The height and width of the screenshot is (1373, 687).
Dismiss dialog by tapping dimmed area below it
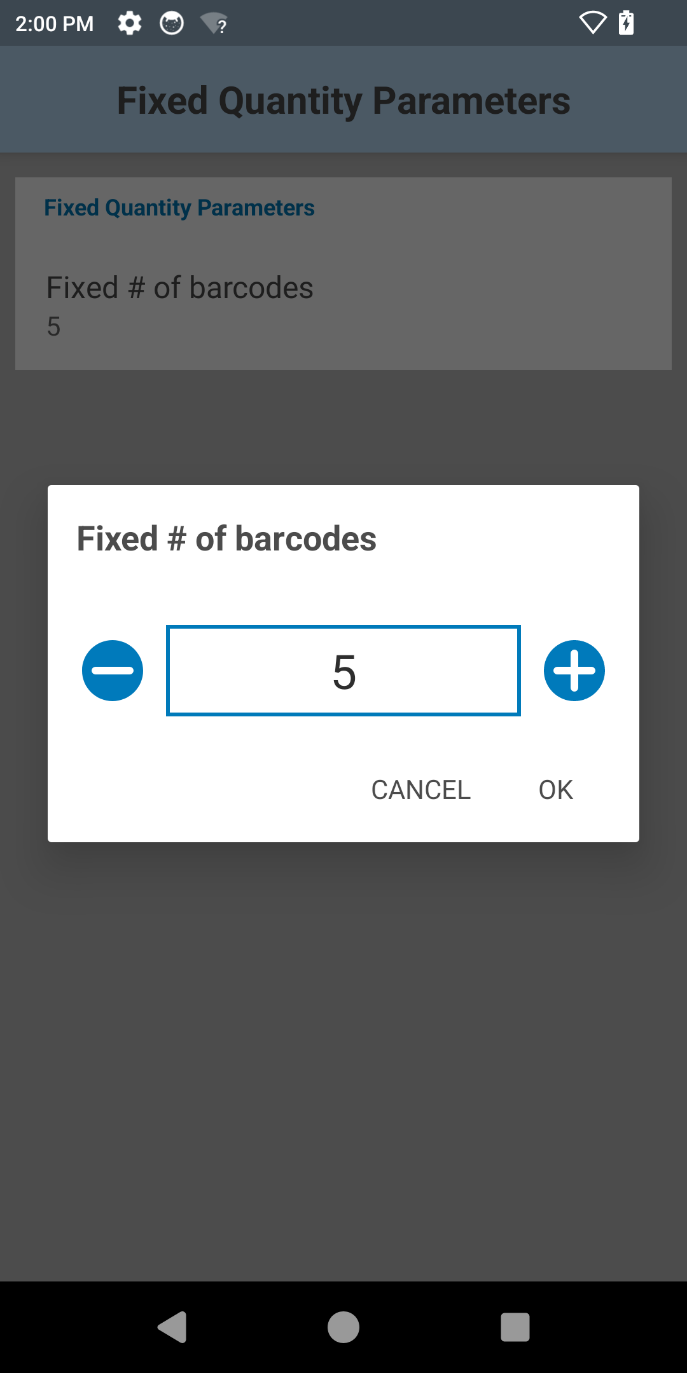[343, 1050]
